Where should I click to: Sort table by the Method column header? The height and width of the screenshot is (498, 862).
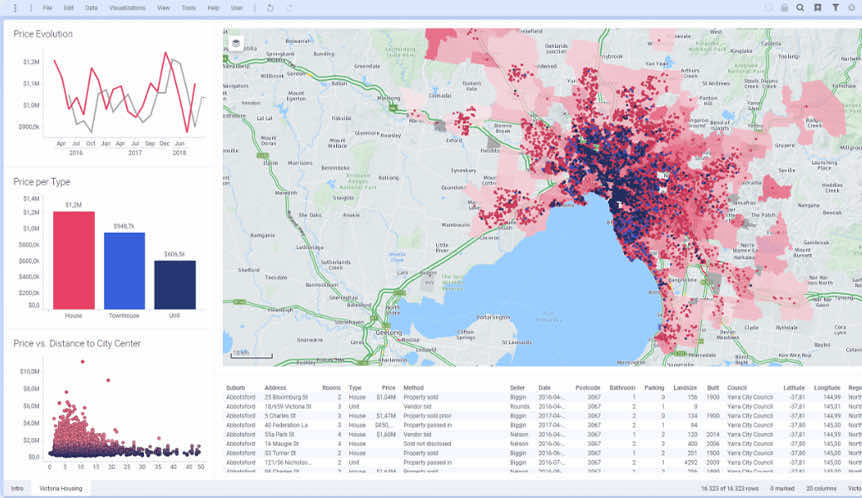[x=413, y=388]
